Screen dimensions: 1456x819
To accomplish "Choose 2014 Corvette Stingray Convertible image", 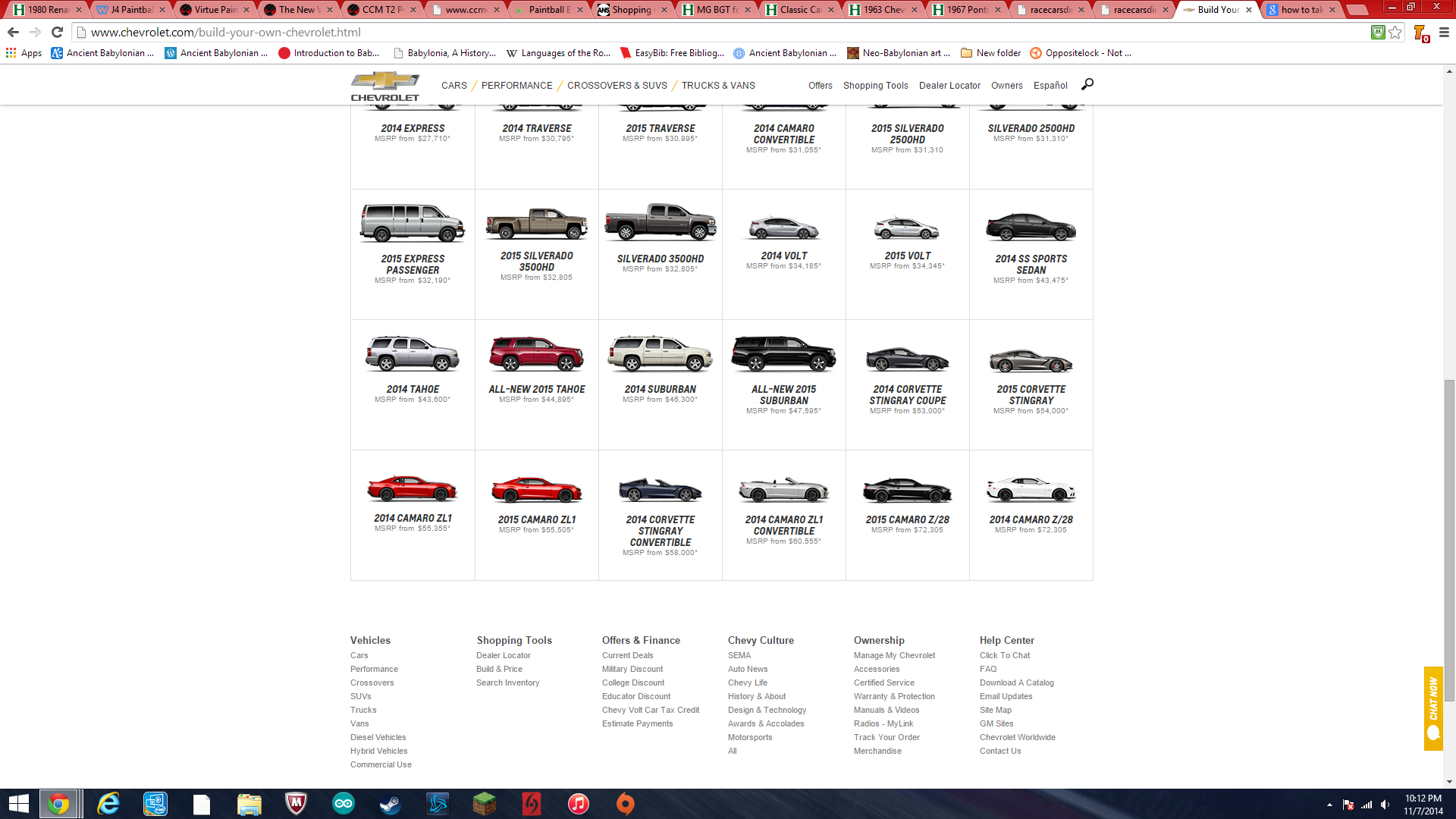I will [660, 490].
